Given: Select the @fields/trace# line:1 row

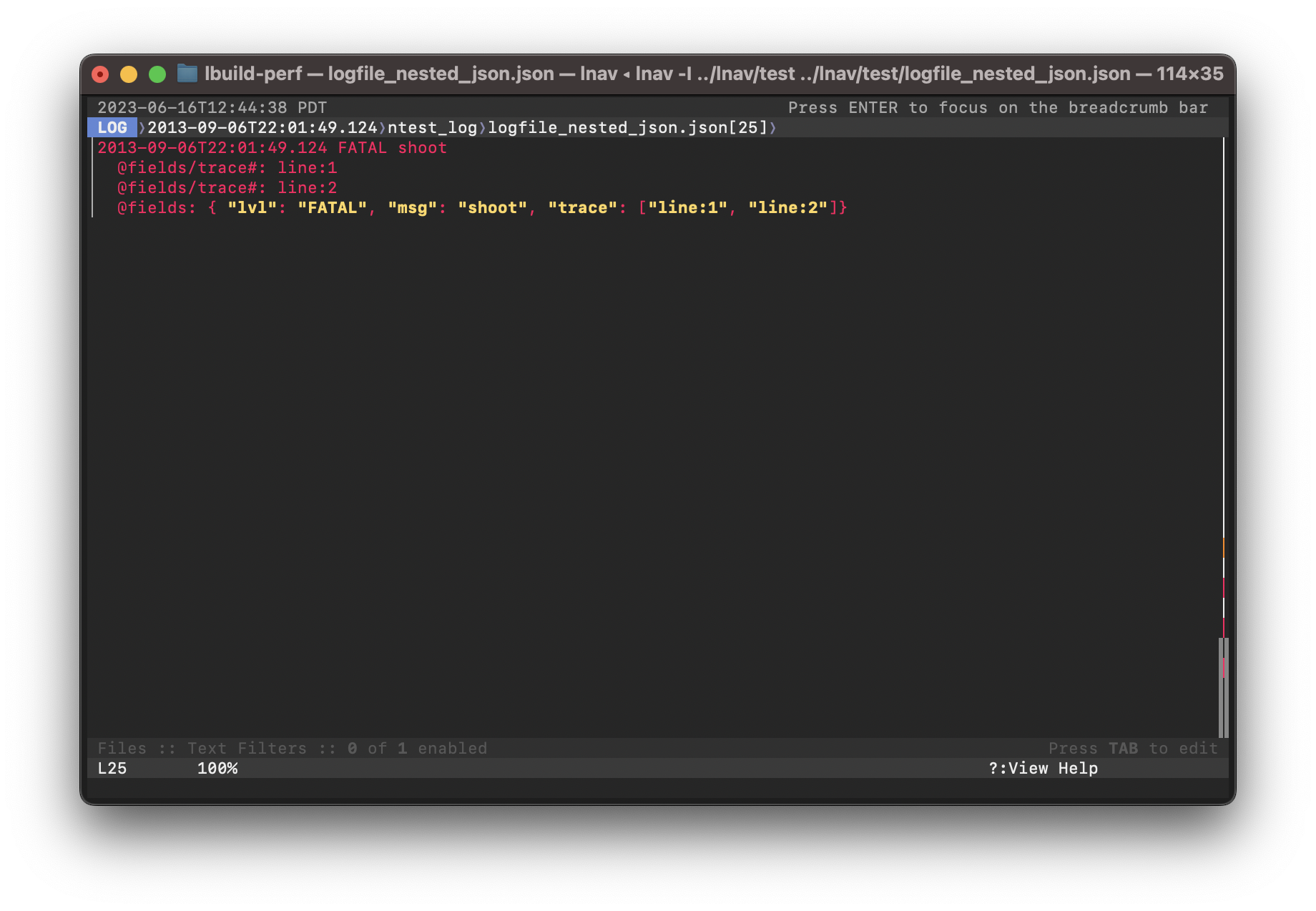Looking at the screenshot, I should coord(227,168).
